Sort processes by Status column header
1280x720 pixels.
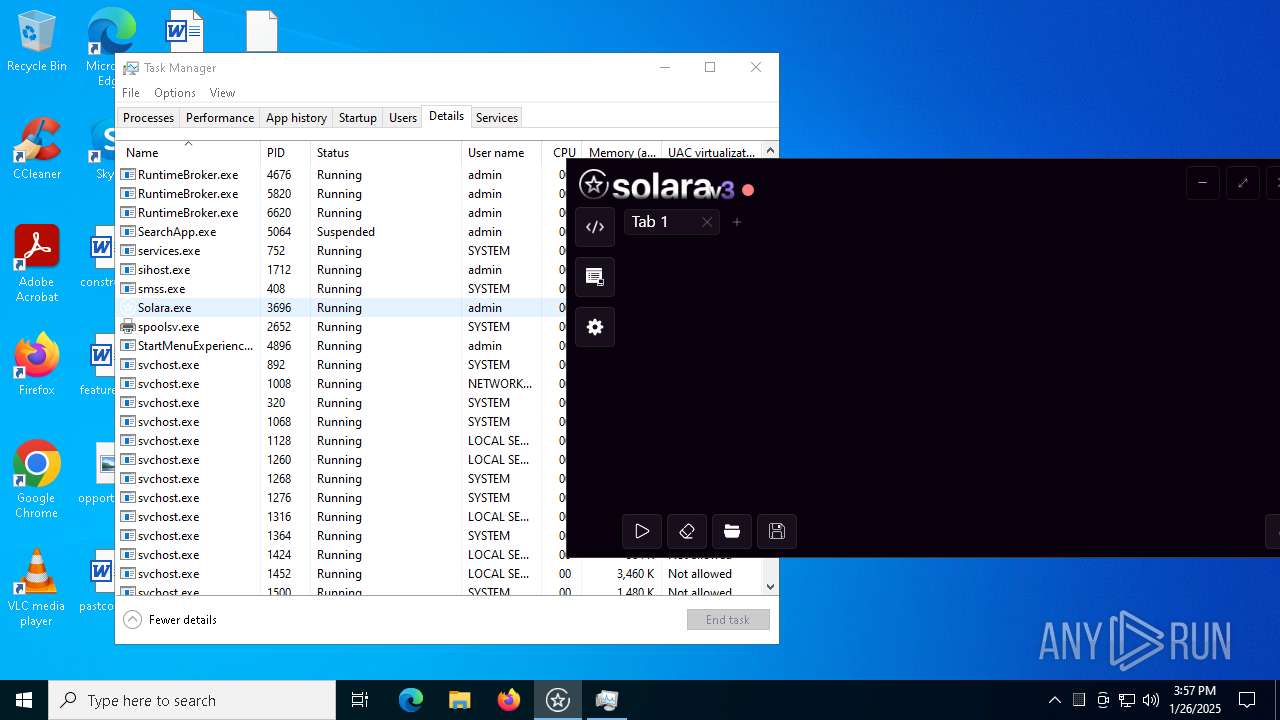[x=386, y=152]
